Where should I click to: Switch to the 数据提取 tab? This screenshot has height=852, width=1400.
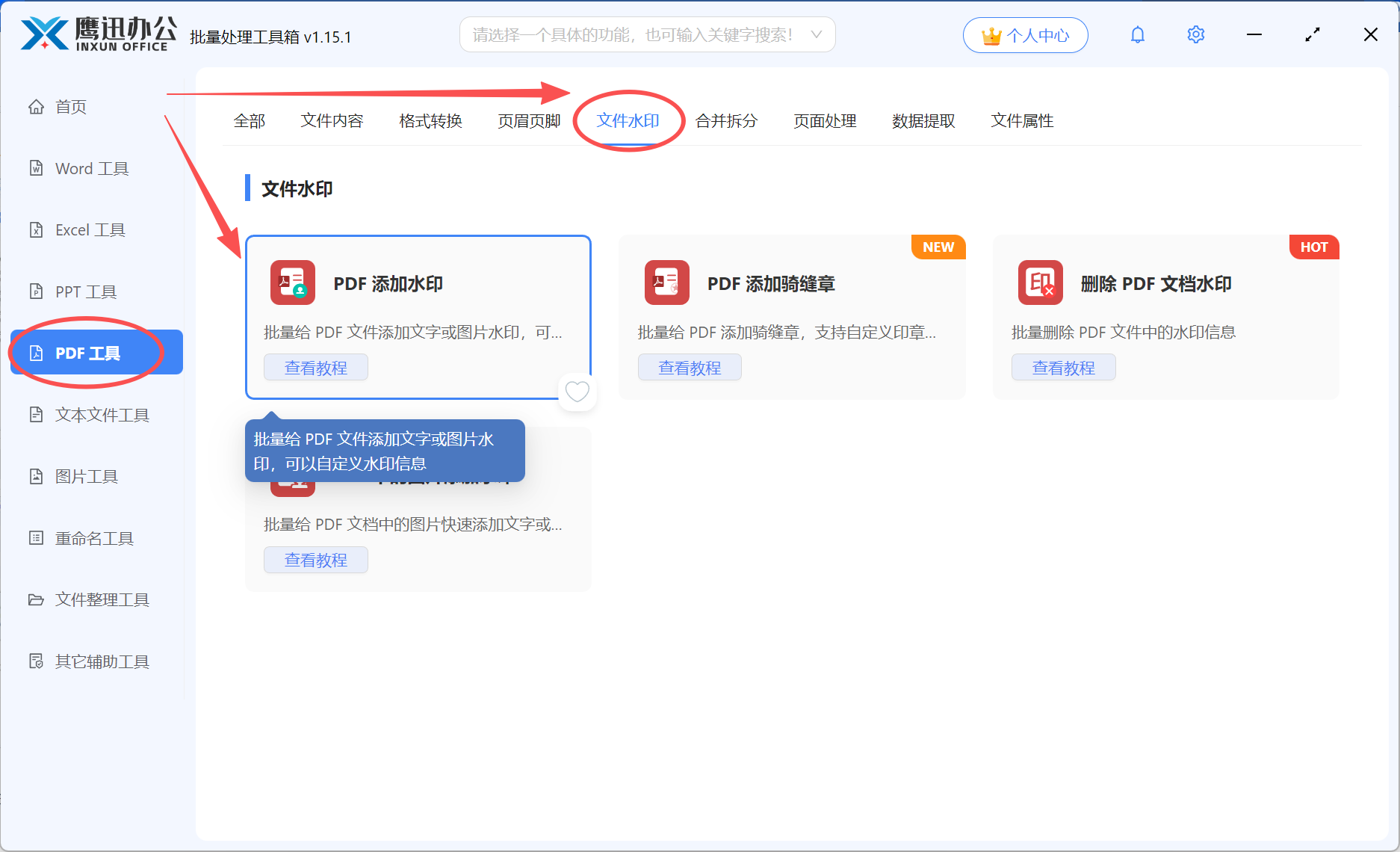(923, 121)
